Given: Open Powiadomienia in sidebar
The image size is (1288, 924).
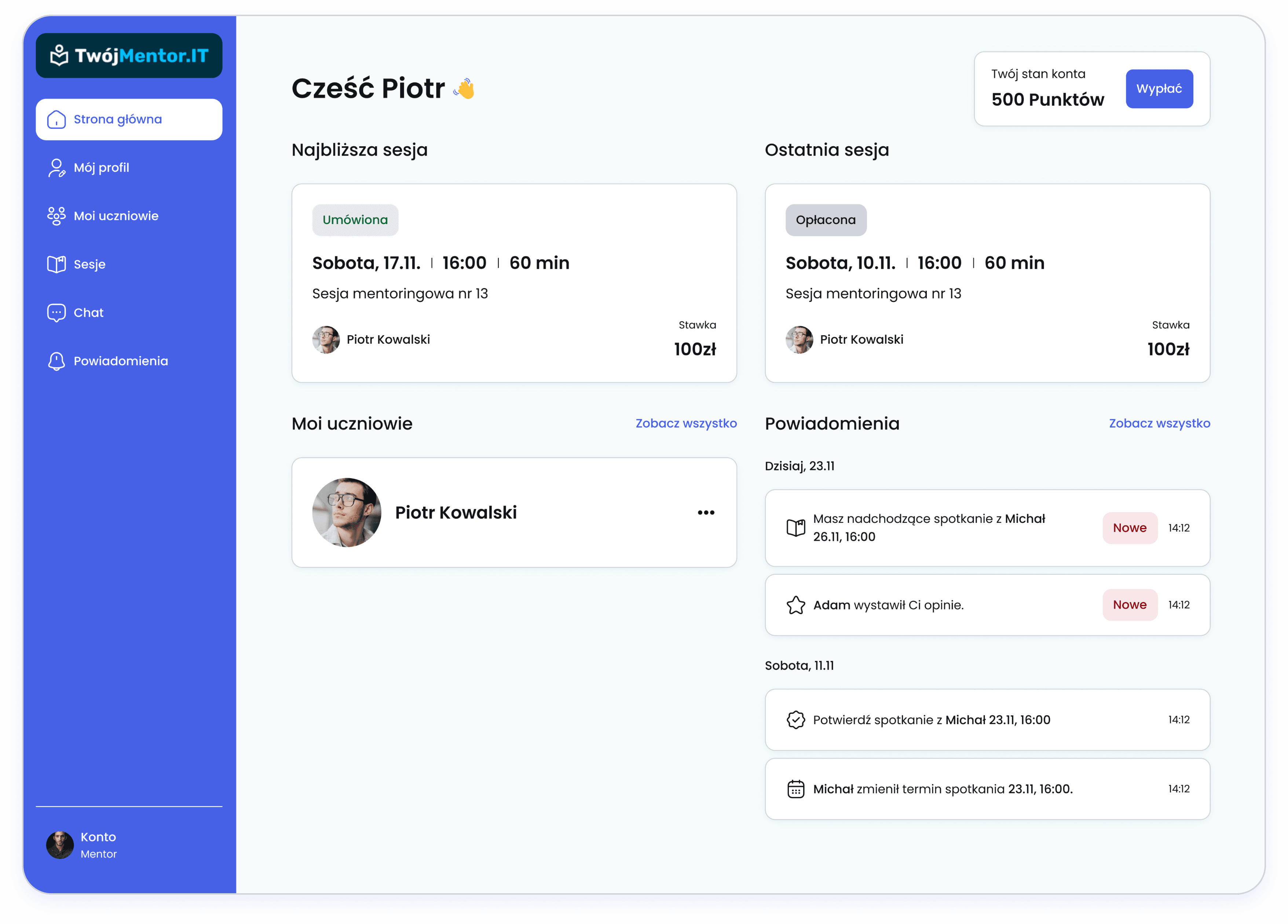Looking at the screenshot, I should (129, 361).
